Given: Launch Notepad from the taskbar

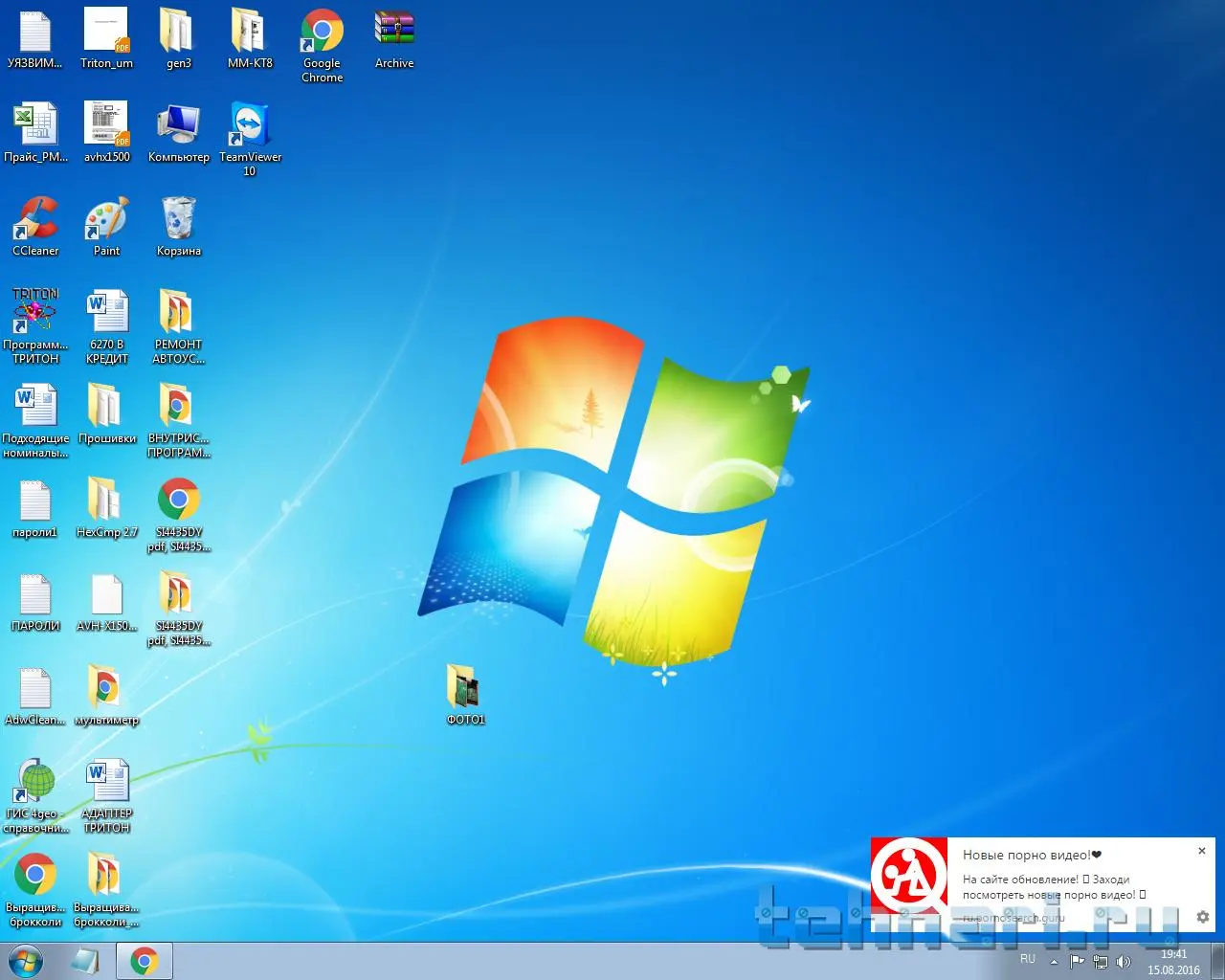Looking at the screenshot, I should click(85, 961).
